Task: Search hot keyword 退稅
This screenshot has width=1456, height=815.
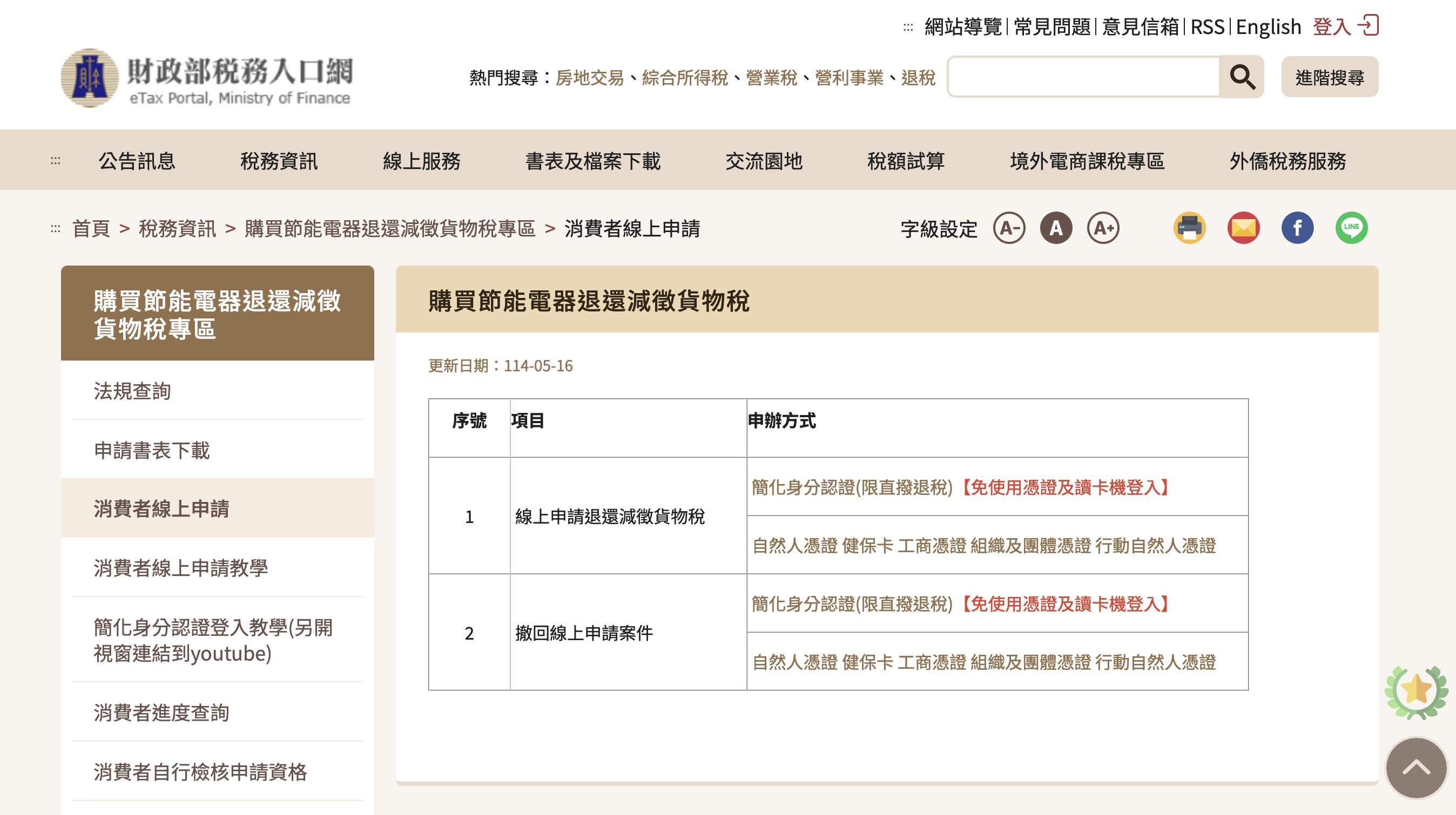Action: (919, 77)
